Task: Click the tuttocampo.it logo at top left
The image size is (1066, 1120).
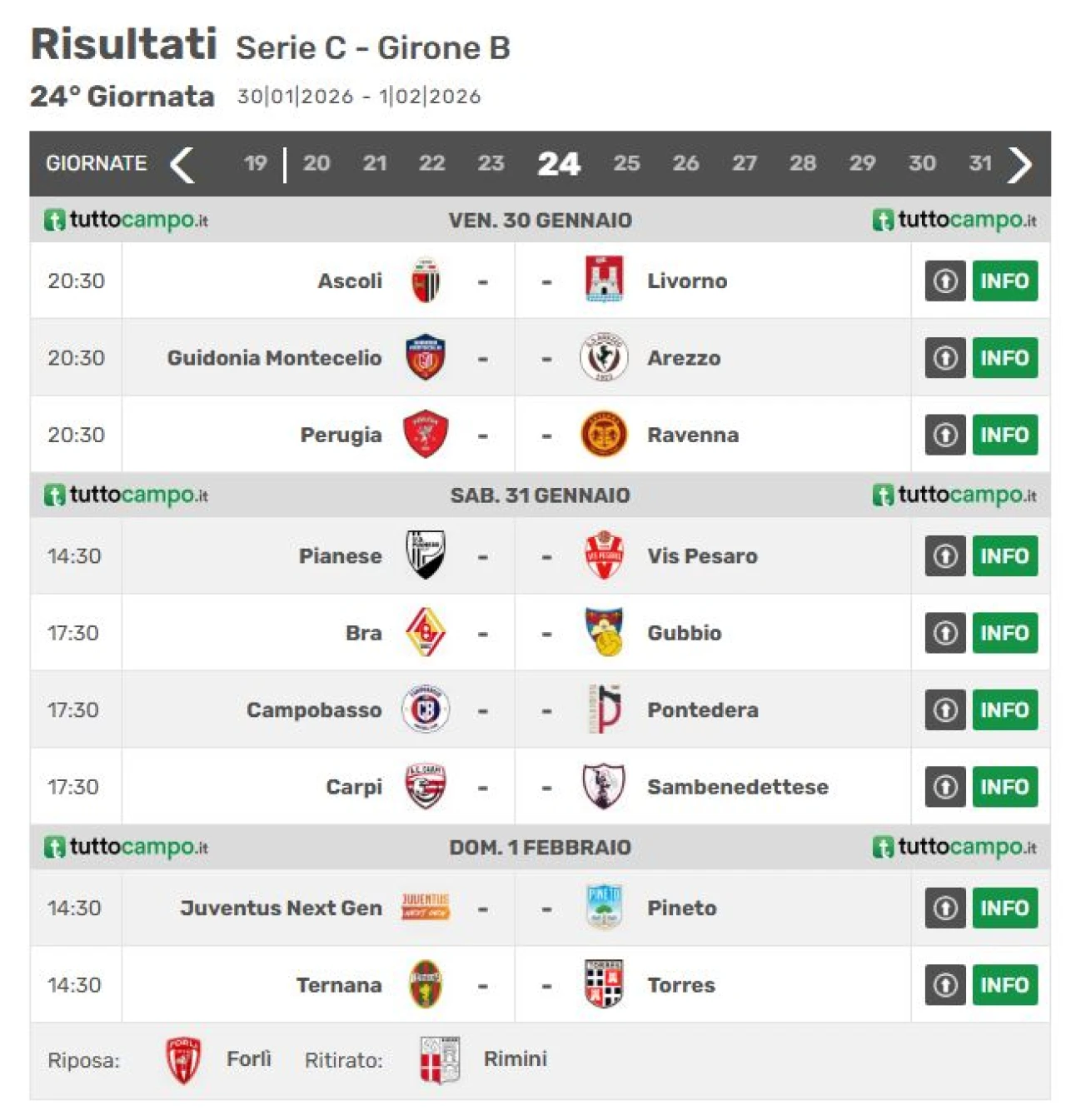Action: point(126,220)
